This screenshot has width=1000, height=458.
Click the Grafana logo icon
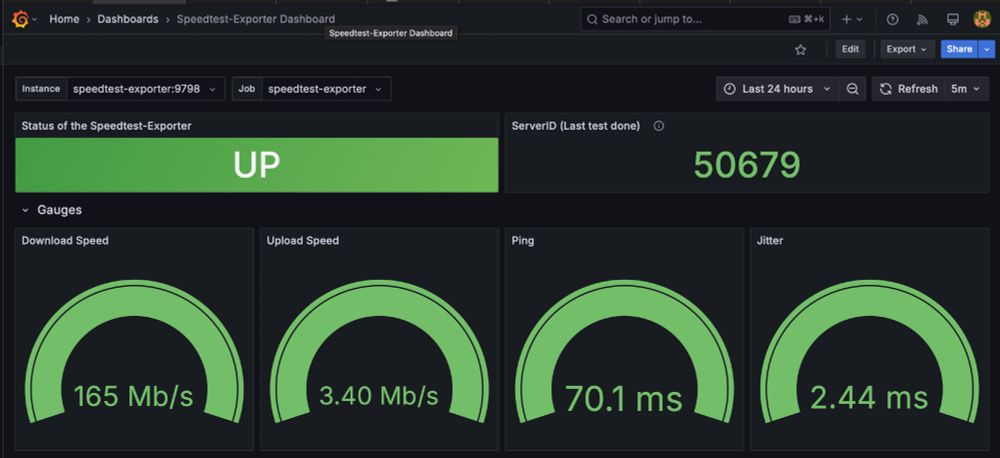[x=20, y=19]
